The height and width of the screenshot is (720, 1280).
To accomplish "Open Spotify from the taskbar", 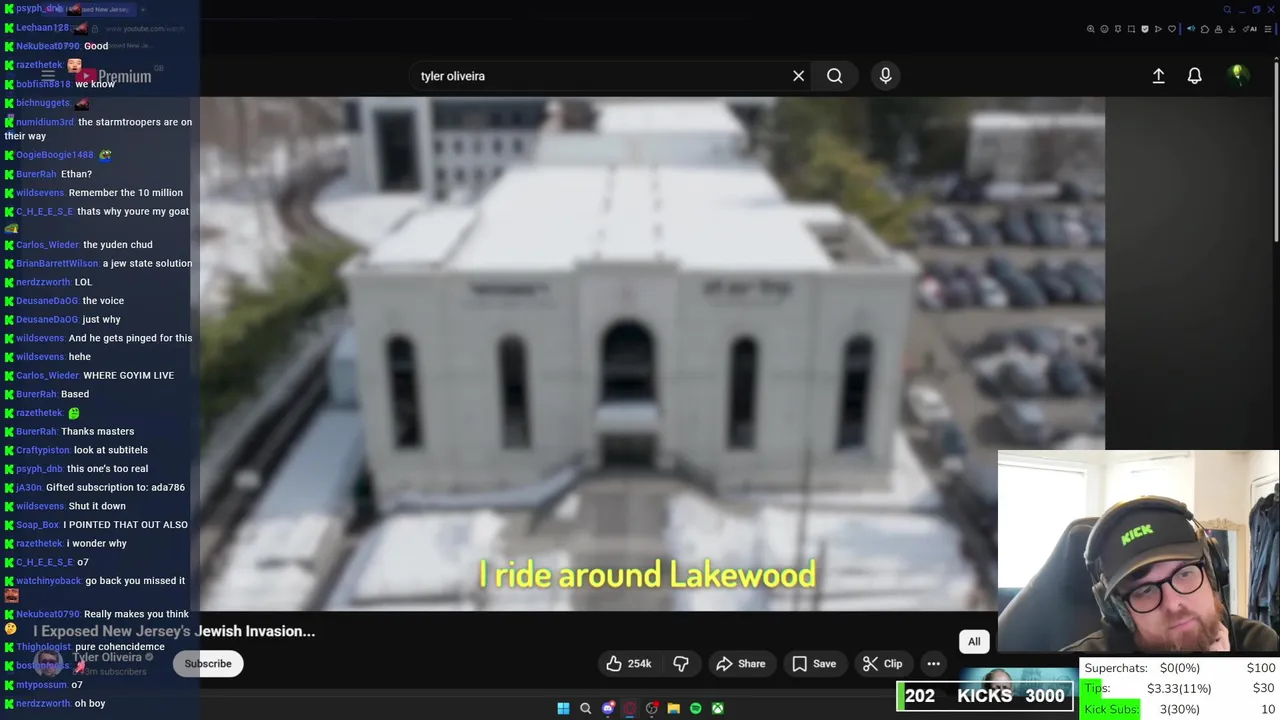I will pos(696,708).
